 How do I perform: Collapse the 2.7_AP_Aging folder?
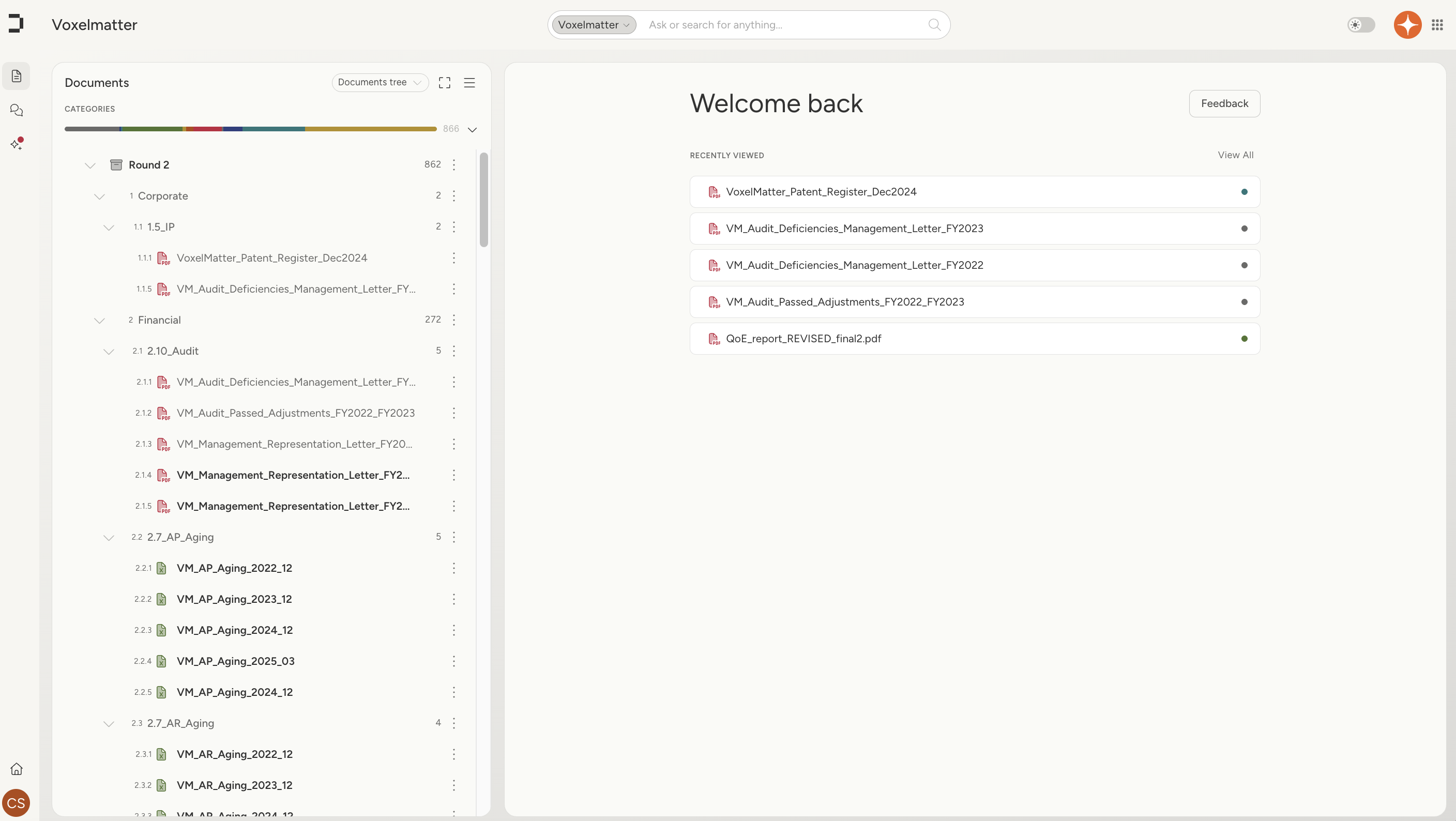tap(109, 537)
